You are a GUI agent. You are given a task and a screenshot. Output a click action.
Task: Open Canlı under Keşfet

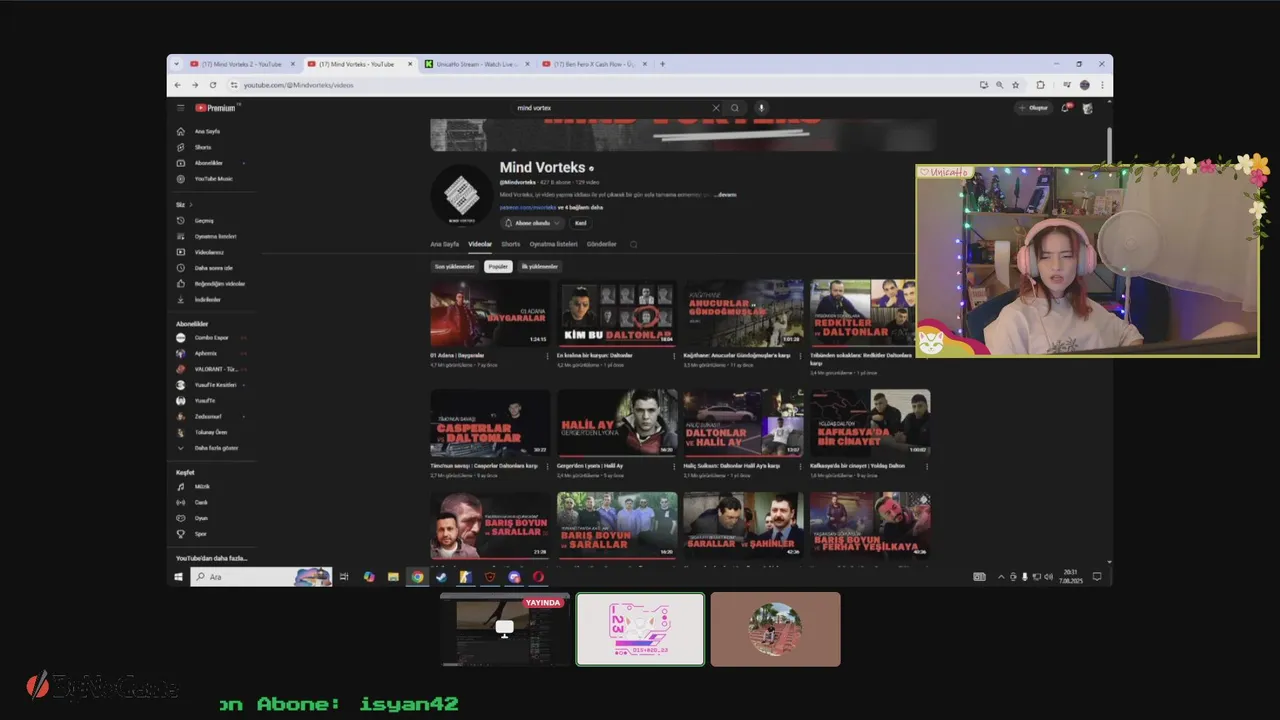point(201,502)
